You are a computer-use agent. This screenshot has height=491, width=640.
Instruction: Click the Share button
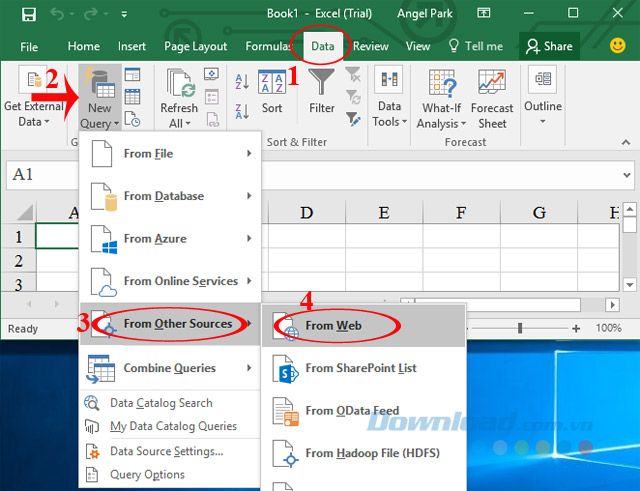[x=549, y=46]
